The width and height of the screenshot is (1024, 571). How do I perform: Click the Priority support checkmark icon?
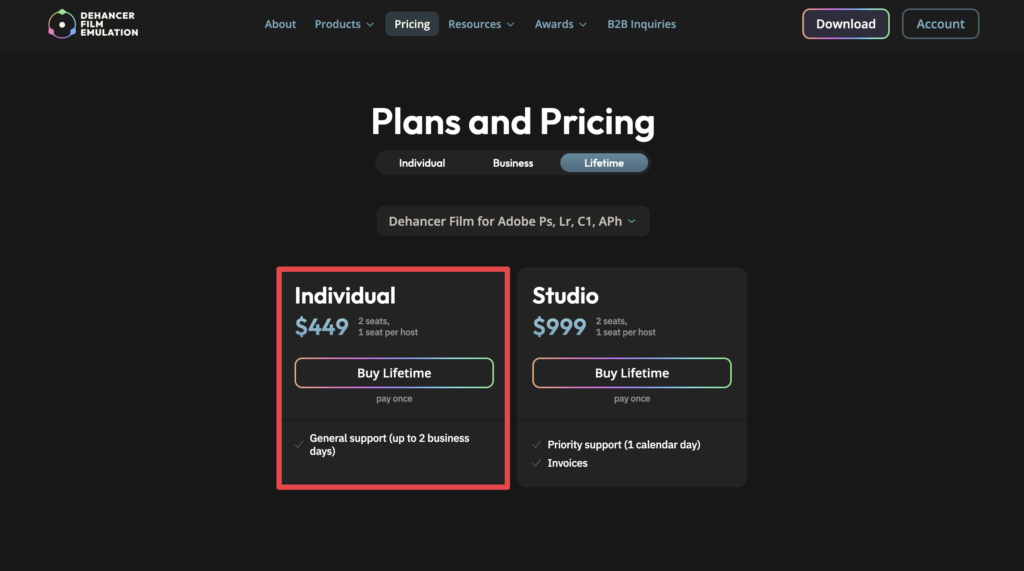(537, 444)
